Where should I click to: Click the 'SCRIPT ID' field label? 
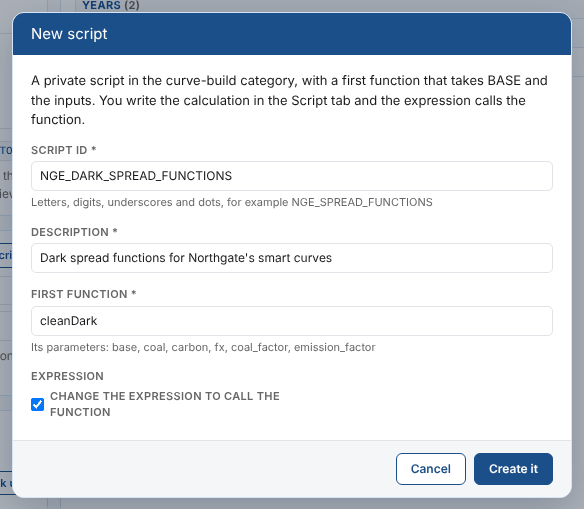(64, 150)
